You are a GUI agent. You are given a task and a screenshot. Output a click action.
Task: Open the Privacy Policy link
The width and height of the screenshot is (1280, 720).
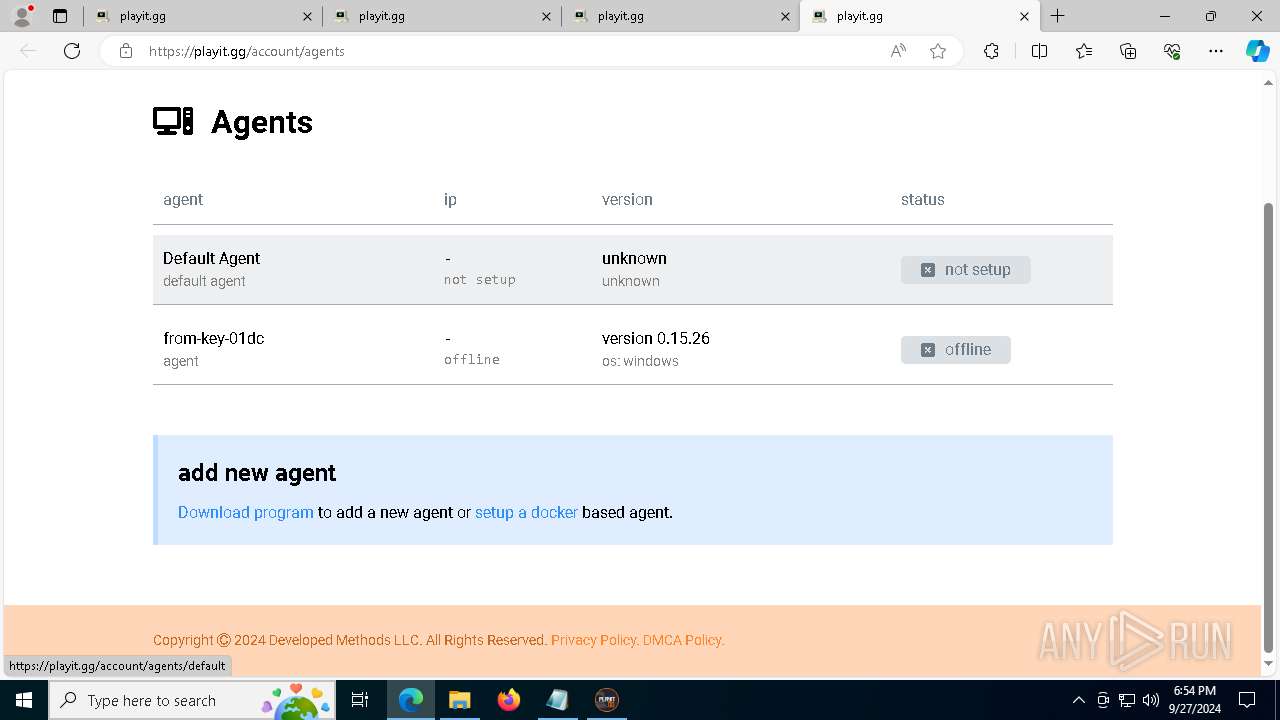pyautogui.click(x=593, y=640)
